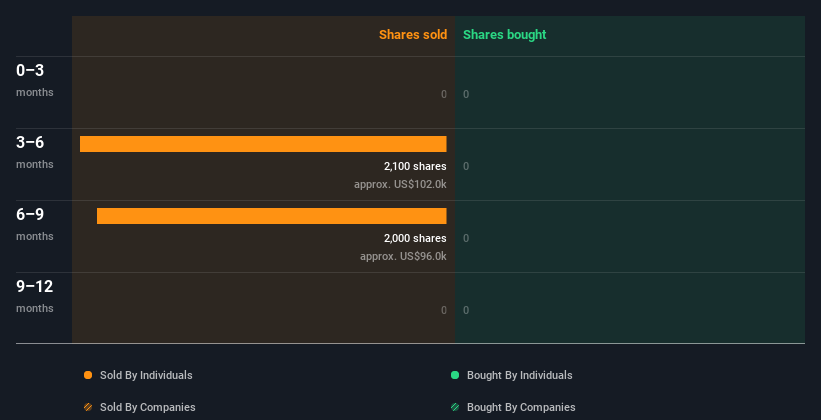Viewport: 821px width, 420px height.
Task: Click the orange bar for 6–9 months
Action: (x=272, y=216)
